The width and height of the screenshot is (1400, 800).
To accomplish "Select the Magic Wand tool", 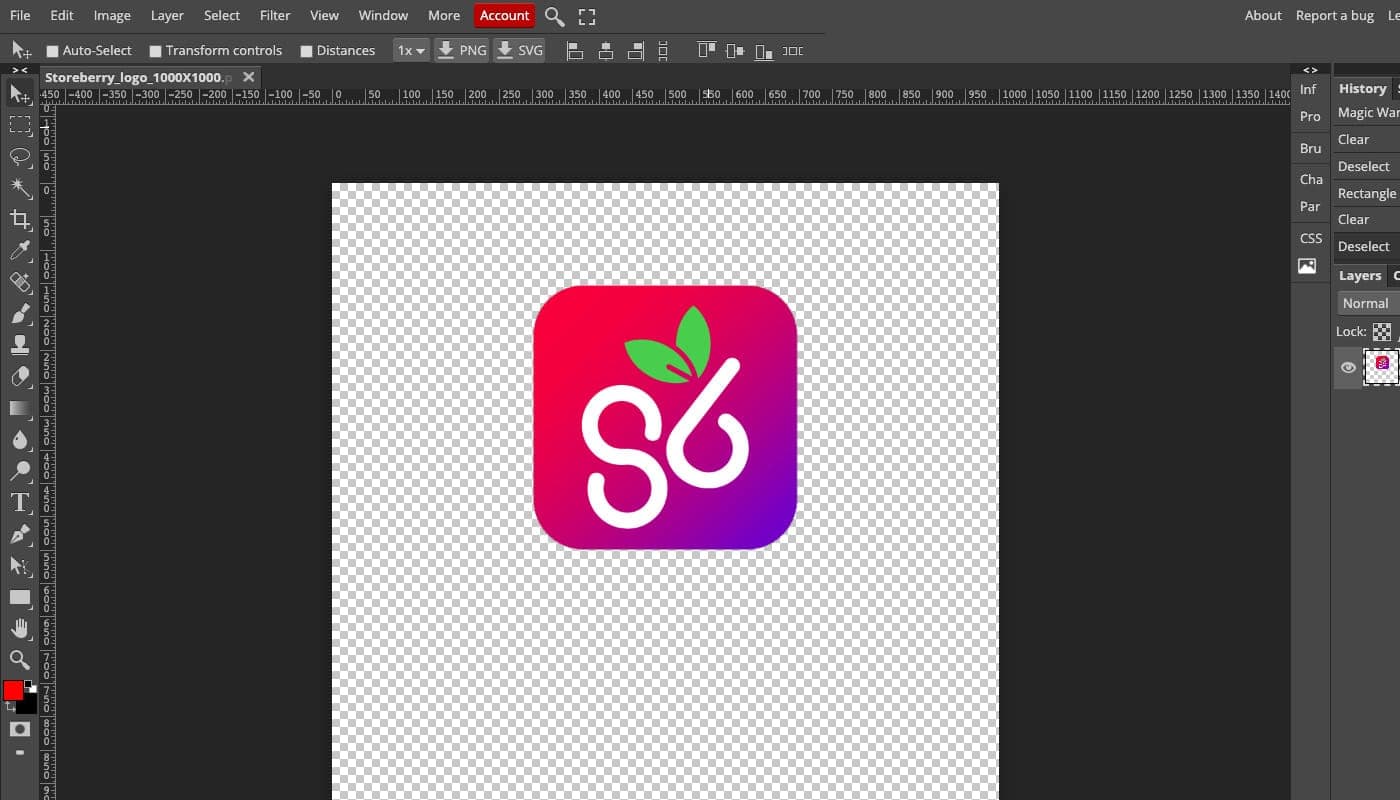I will [x=19, y=188].
